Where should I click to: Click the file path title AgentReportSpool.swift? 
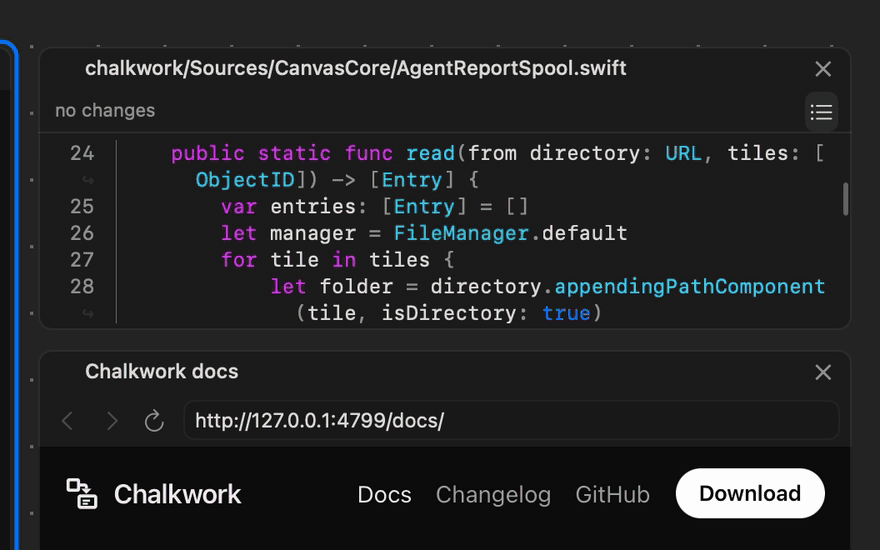(356, 68)
